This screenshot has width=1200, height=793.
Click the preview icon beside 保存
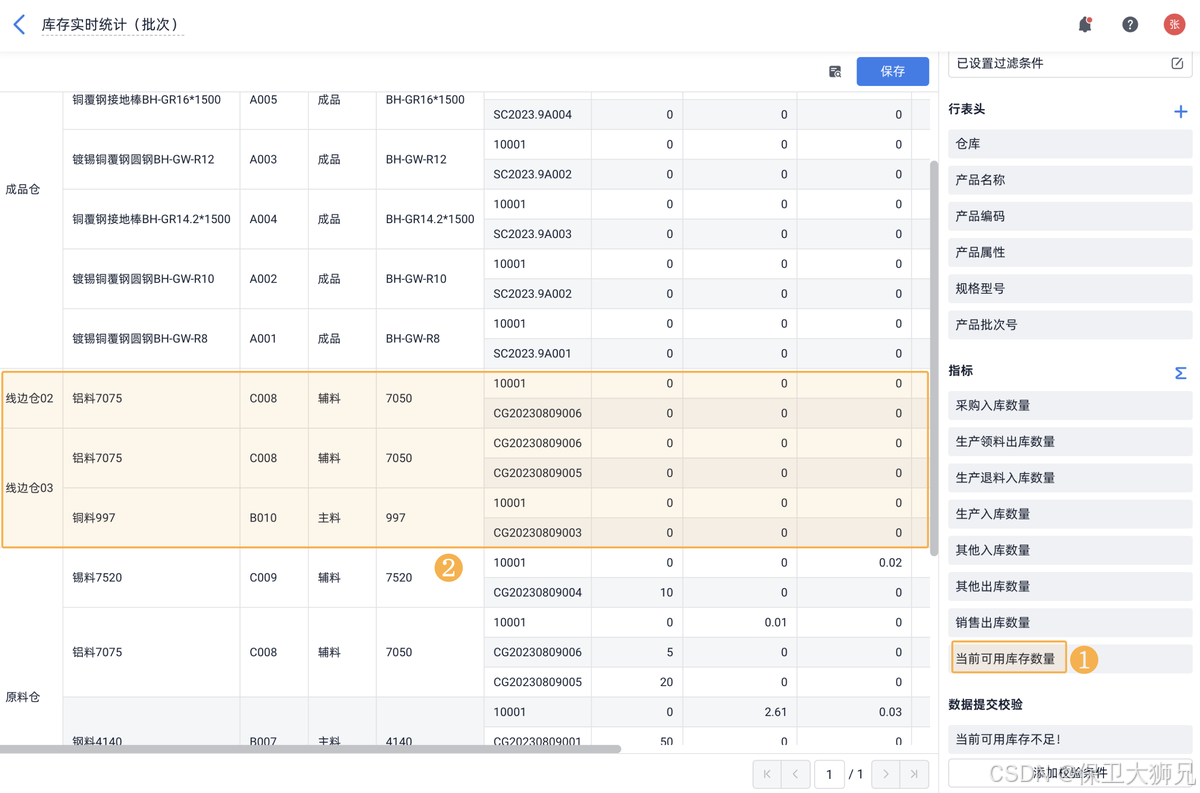pyautogui.click(x=835, y=71)
